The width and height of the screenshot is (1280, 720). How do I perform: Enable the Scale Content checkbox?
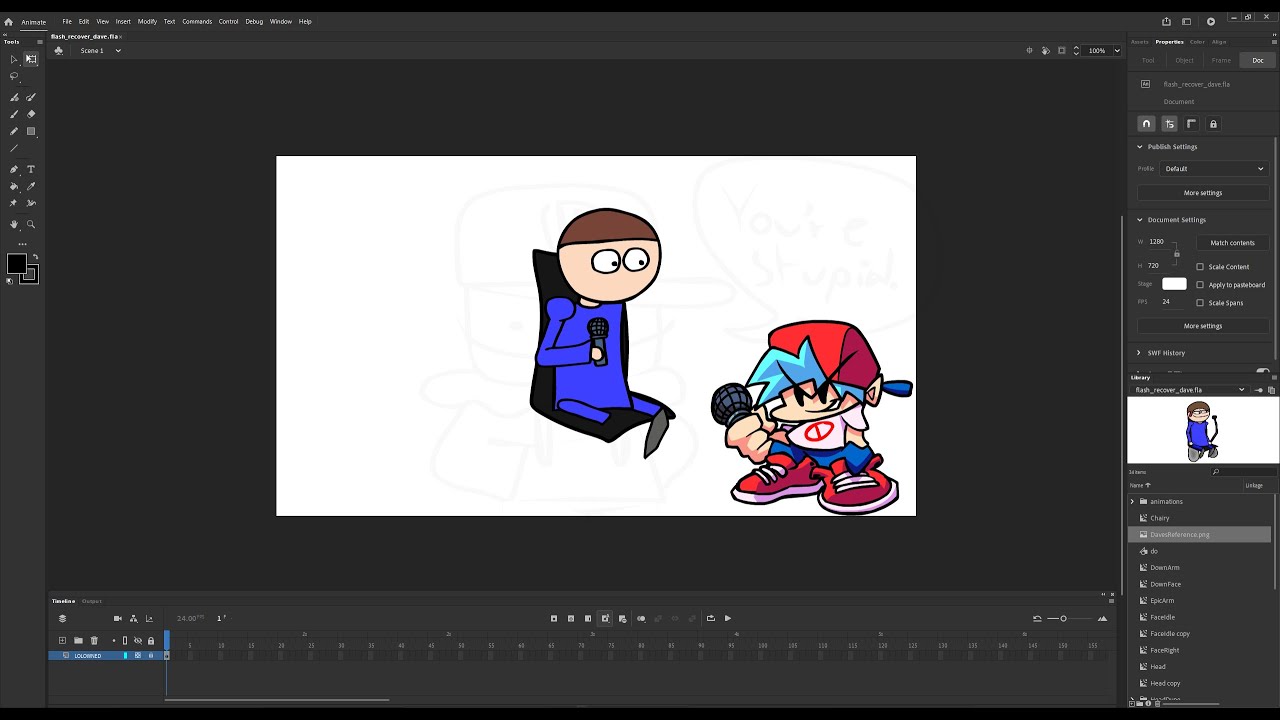click(x=1200, y=267)
